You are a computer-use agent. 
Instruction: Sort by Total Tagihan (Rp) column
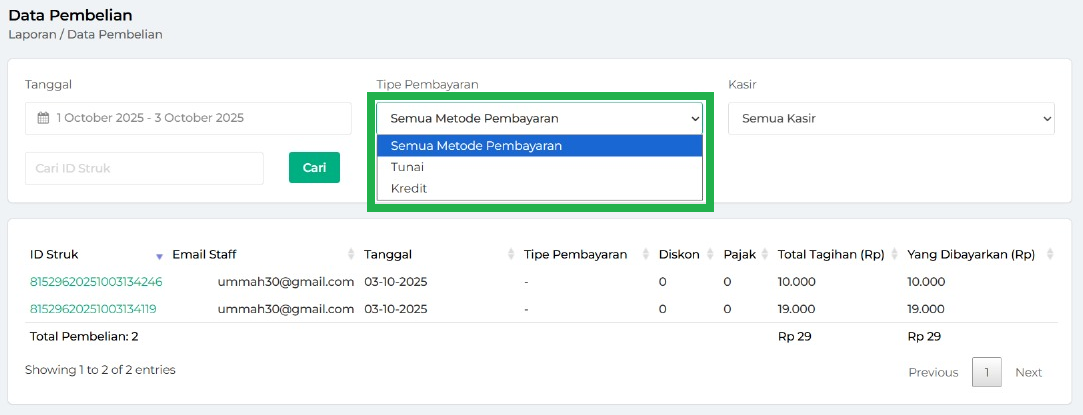893,255
